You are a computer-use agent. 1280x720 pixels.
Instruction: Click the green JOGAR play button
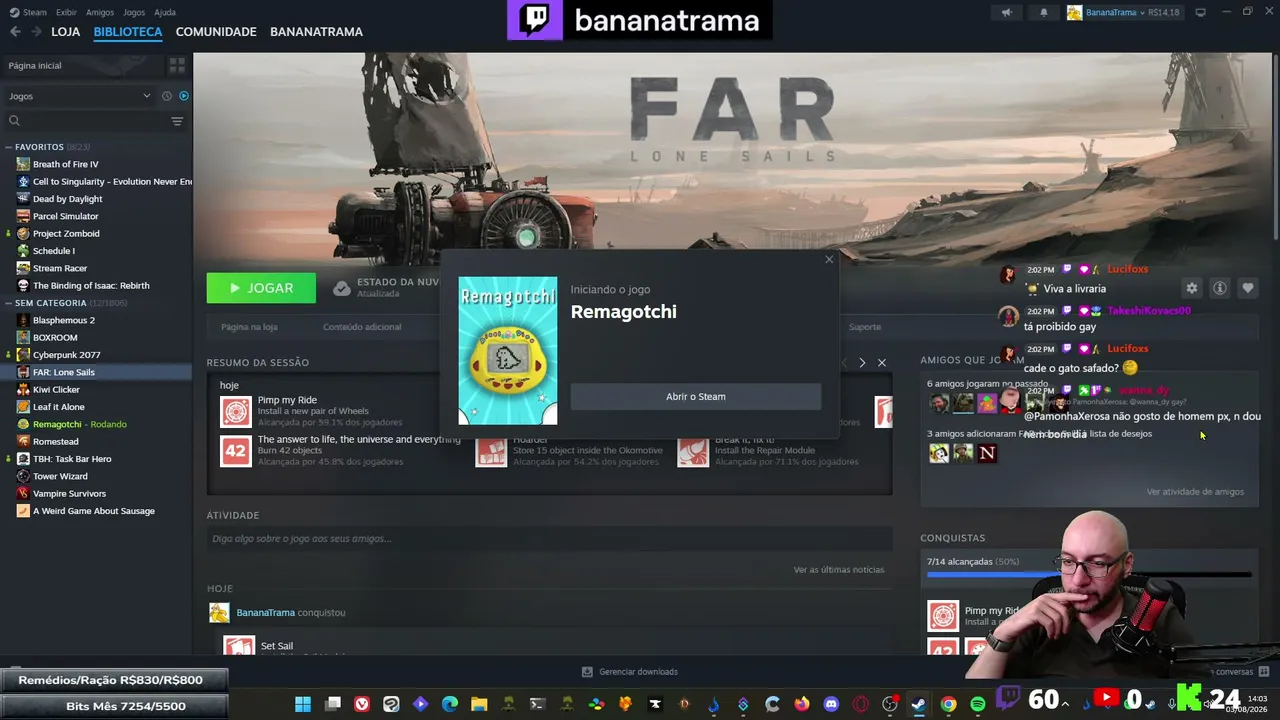pos(261,288)
